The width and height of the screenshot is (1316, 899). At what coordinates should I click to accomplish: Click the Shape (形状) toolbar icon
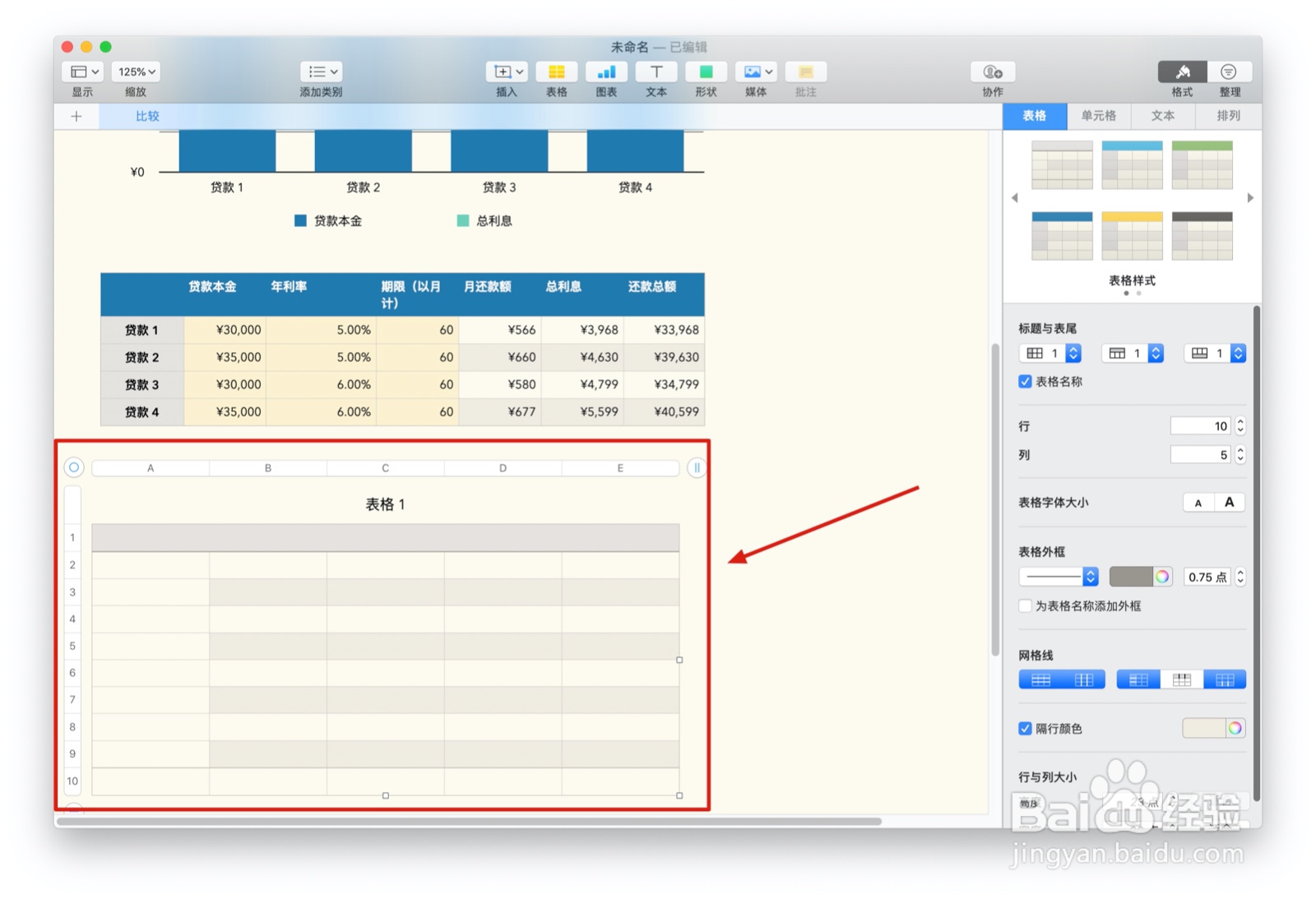706,72
